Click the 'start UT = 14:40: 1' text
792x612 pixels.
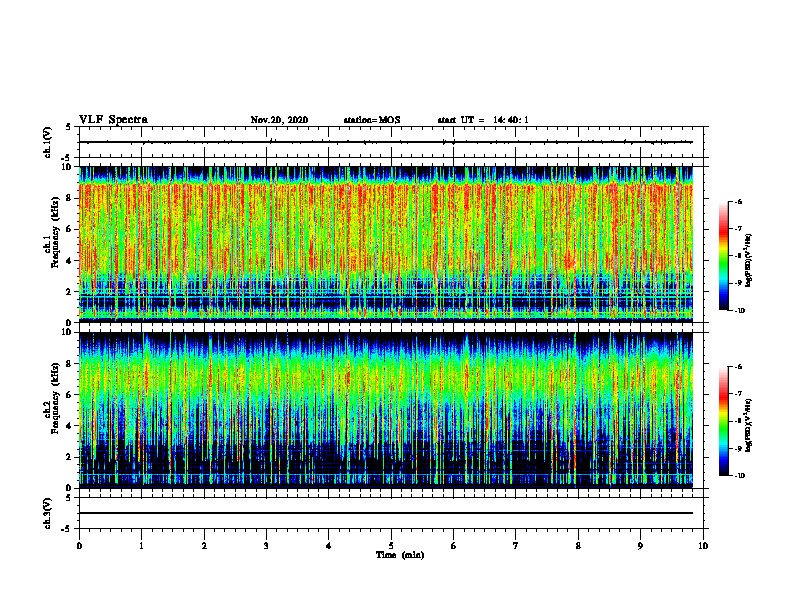coord(483,120)
